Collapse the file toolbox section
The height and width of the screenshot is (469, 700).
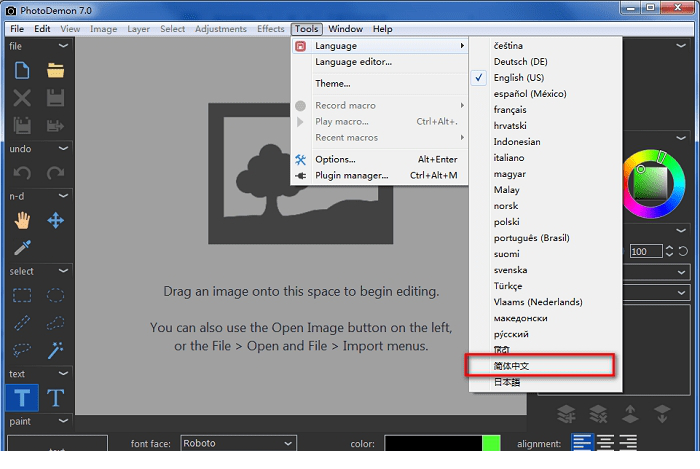coord(63,46)
